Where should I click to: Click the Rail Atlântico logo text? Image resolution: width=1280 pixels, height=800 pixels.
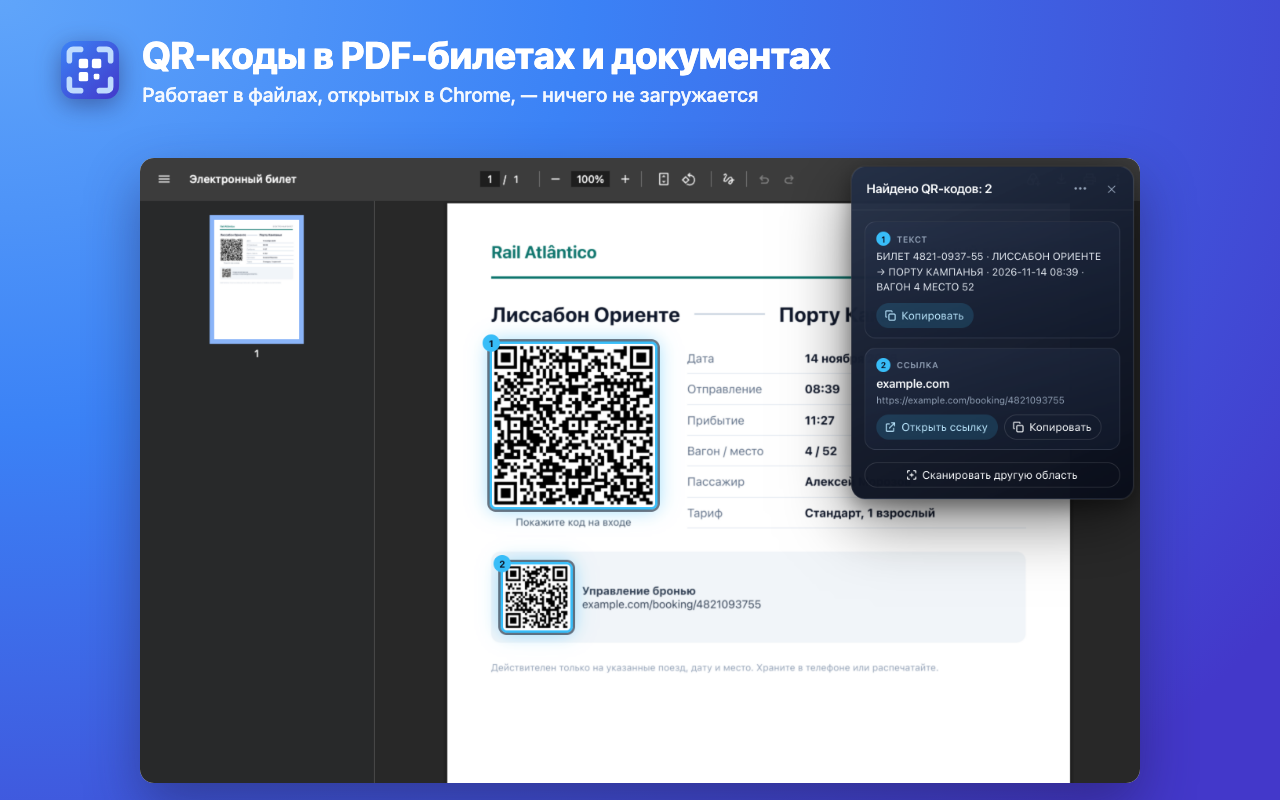[544, 252]
